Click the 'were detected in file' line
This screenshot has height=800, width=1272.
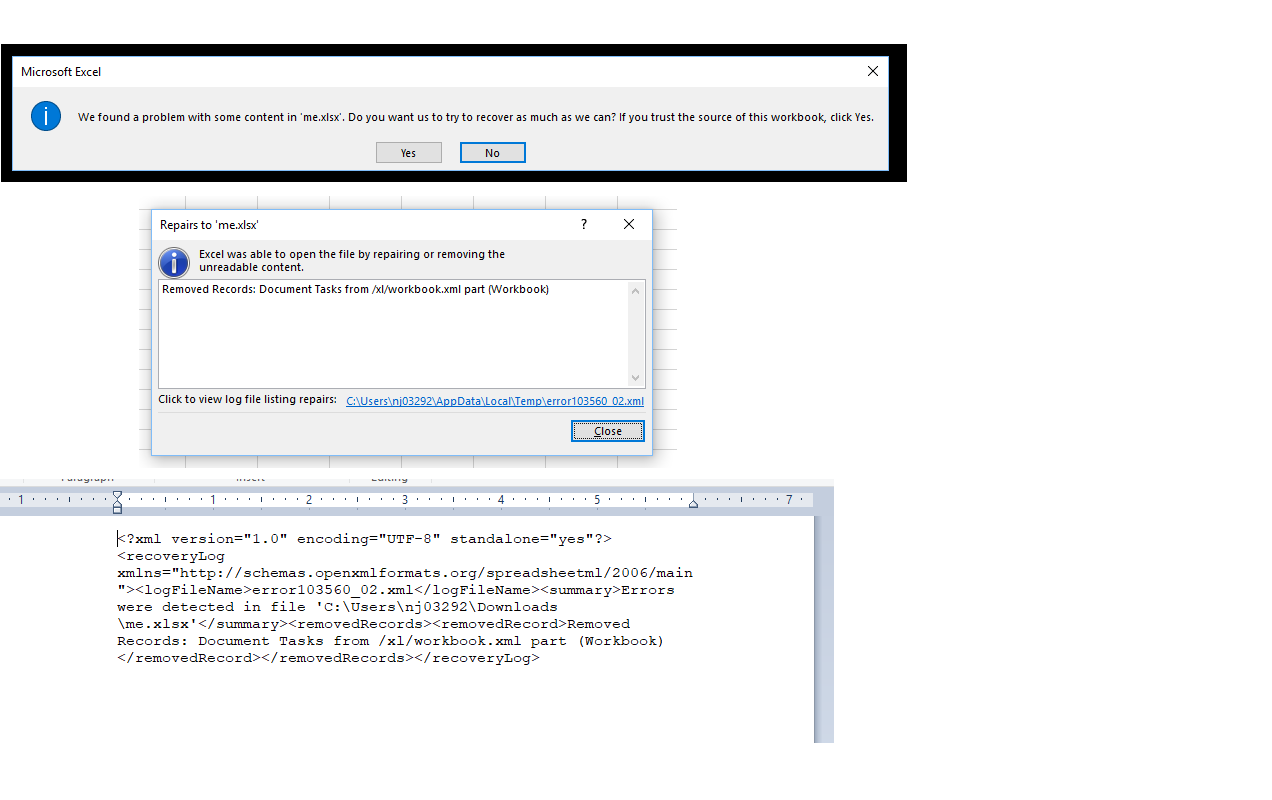click(x=337, y=607)
